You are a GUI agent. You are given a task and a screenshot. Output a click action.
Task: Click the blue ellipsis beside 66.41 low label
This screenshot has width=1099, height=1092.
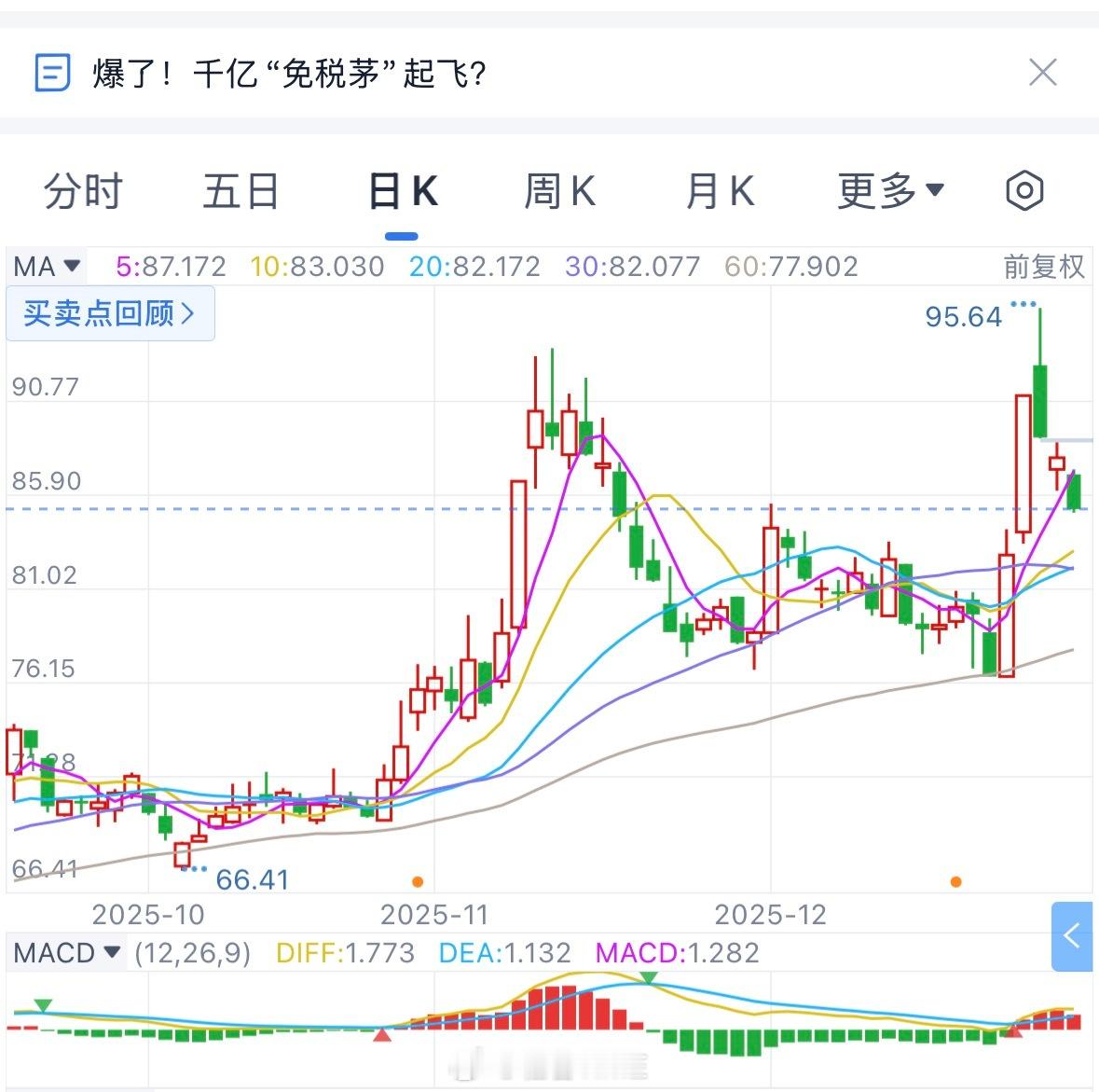tap(197, 867)
